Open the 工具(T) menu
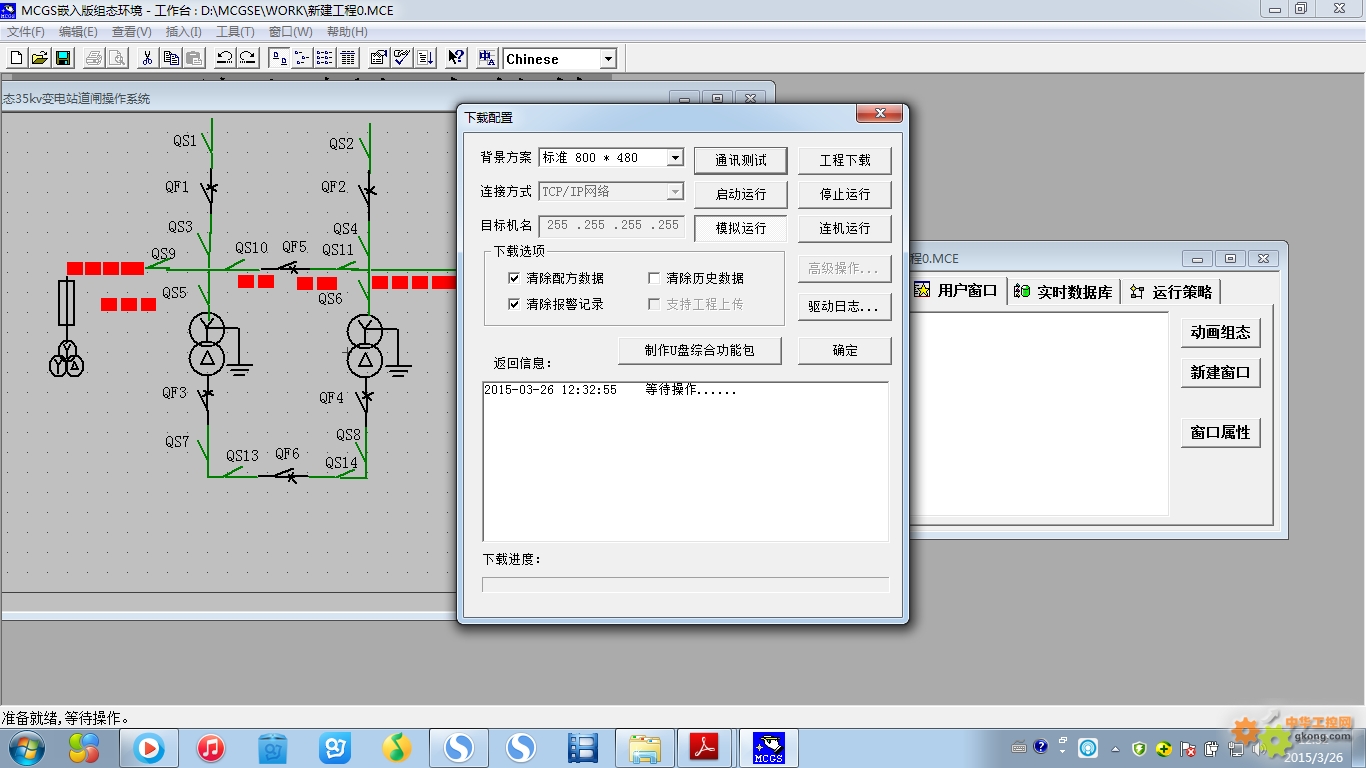 coord(235,32)
